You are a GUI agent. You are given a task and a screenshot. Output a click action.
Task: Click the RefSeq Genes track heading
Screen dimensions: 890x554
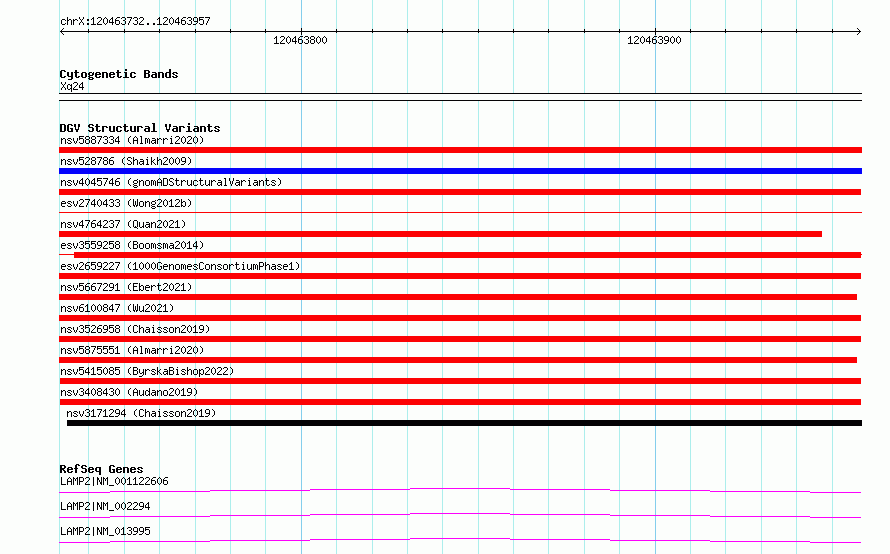tap(101, 469)
